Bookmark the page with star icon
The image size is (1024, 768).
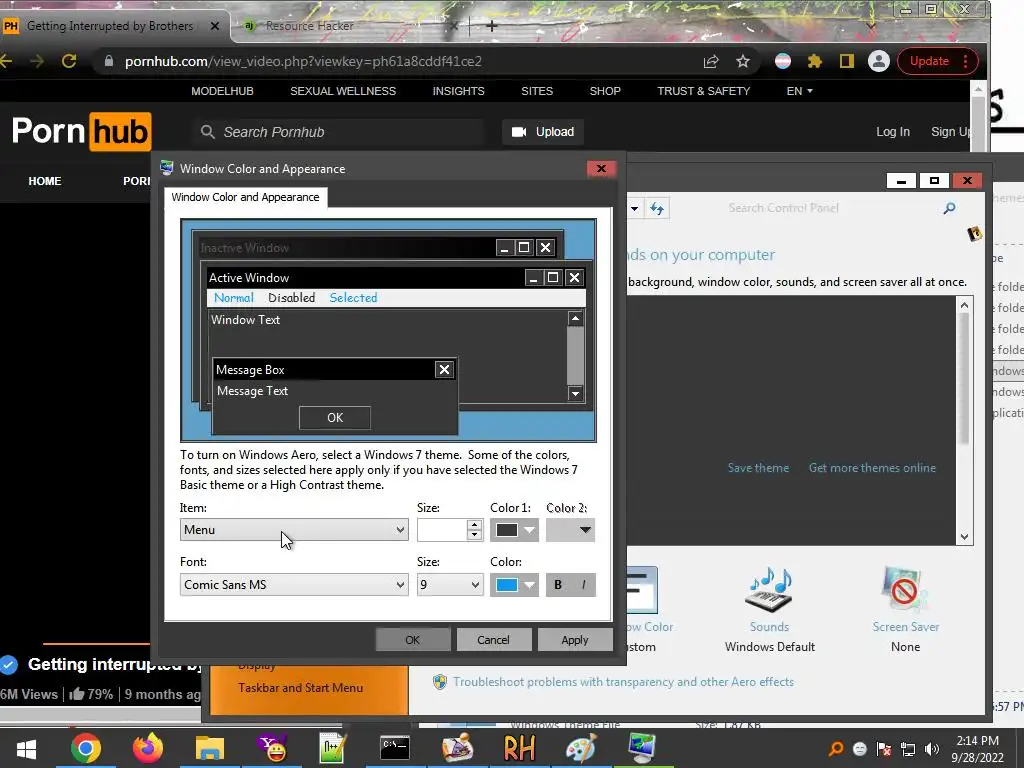pos(743,61)
